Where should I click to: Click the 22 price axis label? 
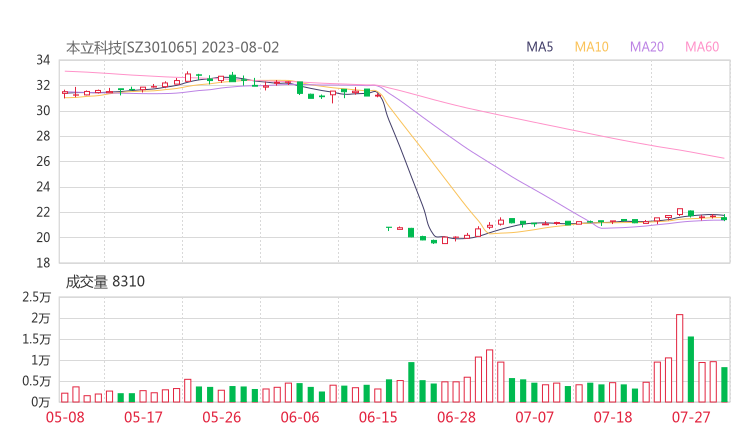click(43, 212)
